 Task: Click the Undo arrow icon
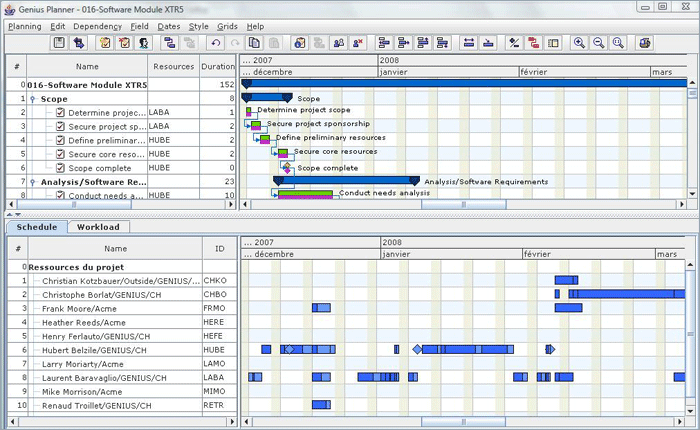pyautogui.click(x=216, y=43)
